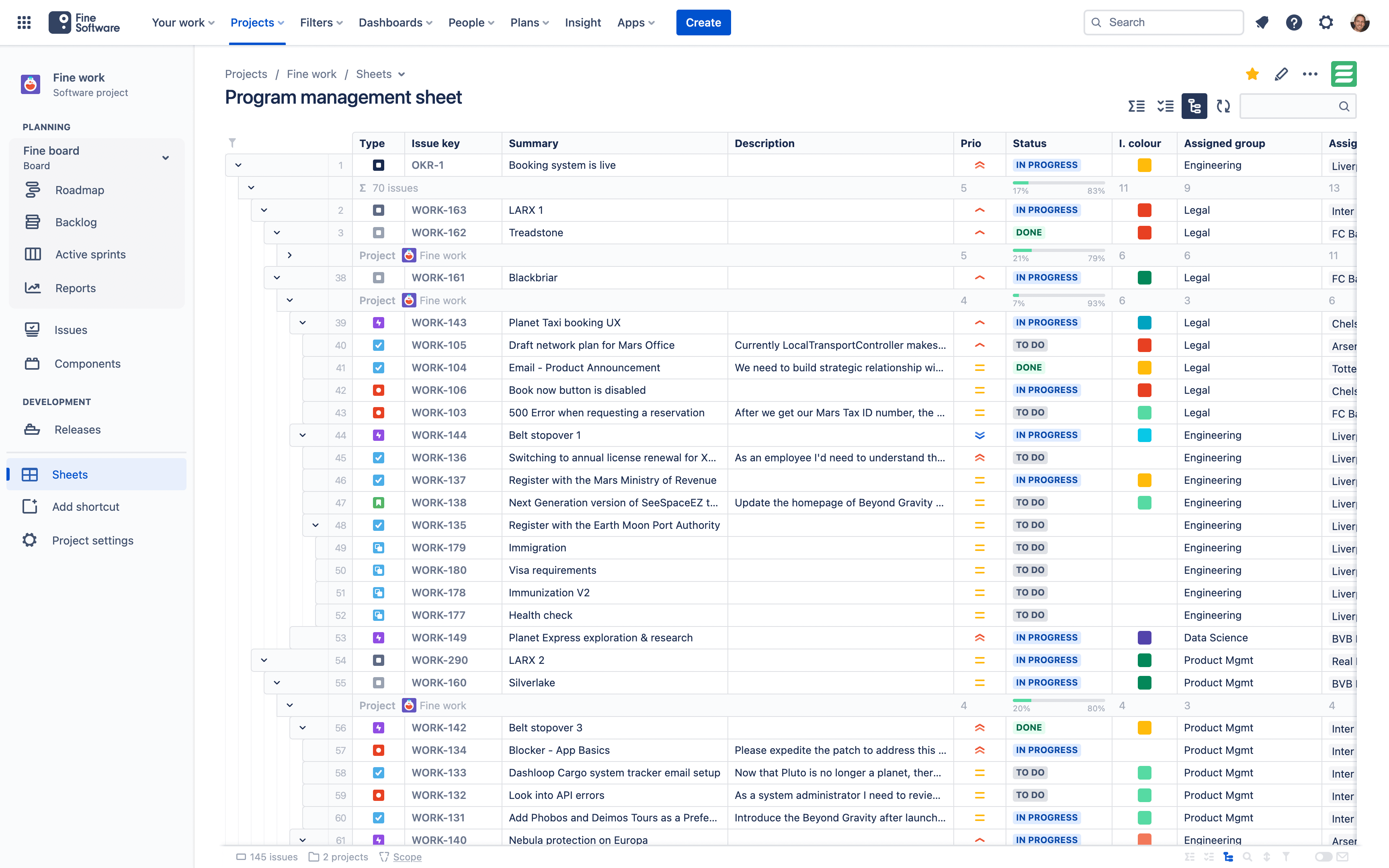Image resolution: width=1389 pixels, height=868 pixels.
Task: Click the Create button
Action: (x=703, y=23)
